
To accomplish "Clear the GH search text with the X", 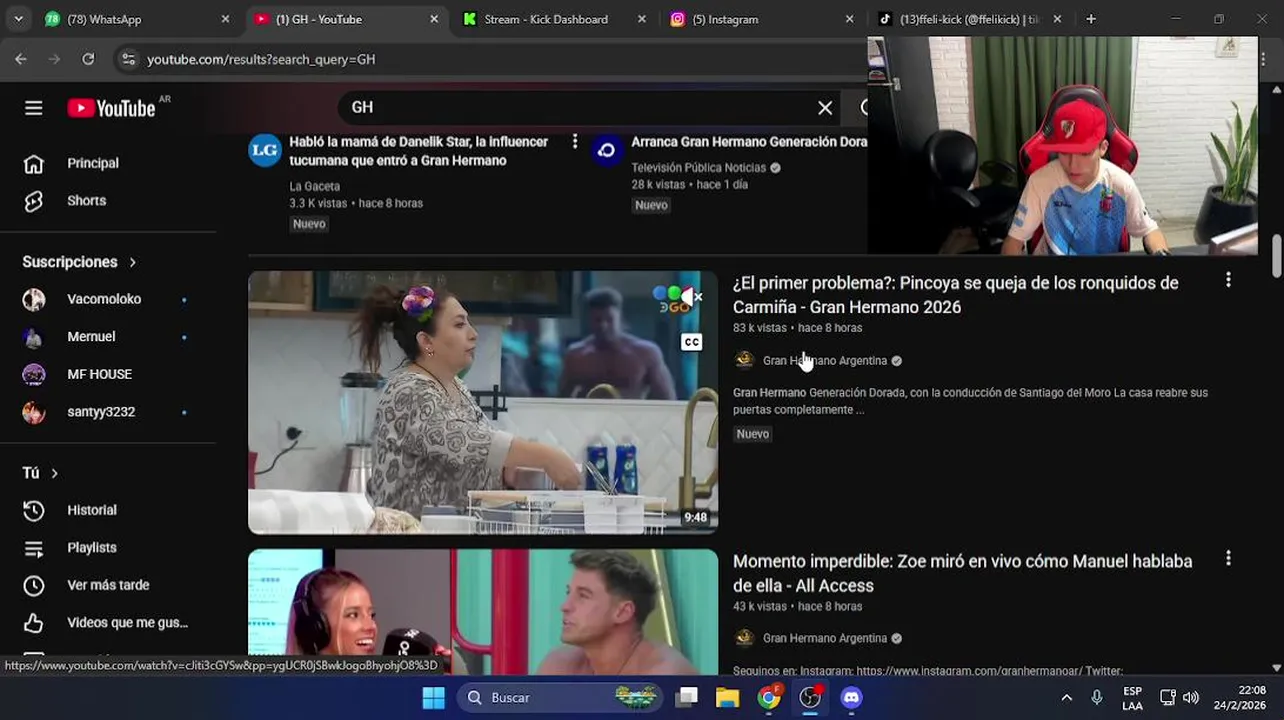I will click(825, 108).
